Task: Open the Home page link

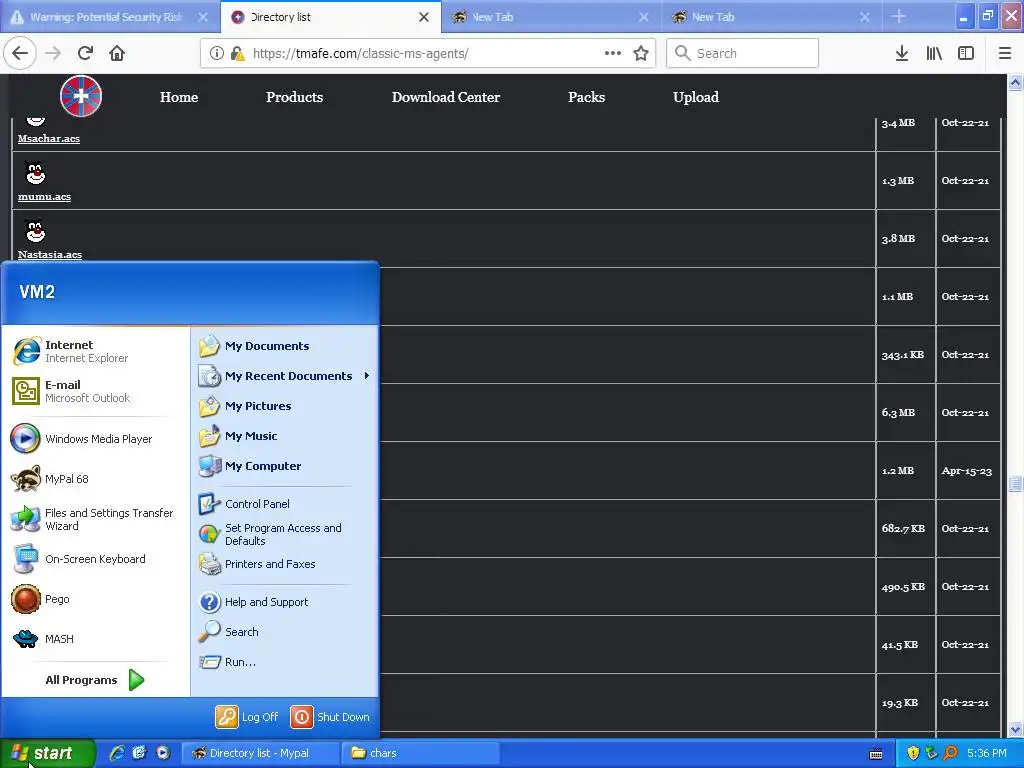Action: [179, 97]
